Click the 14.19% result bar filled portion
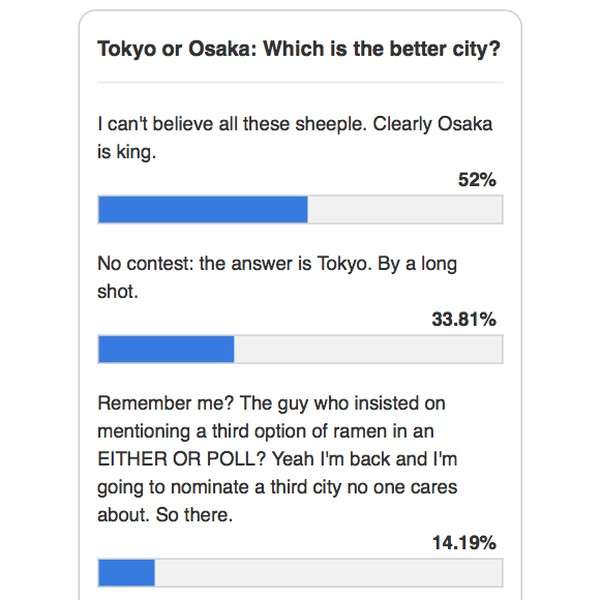Viewport: 600px width, 600px height. click(126, 573)
